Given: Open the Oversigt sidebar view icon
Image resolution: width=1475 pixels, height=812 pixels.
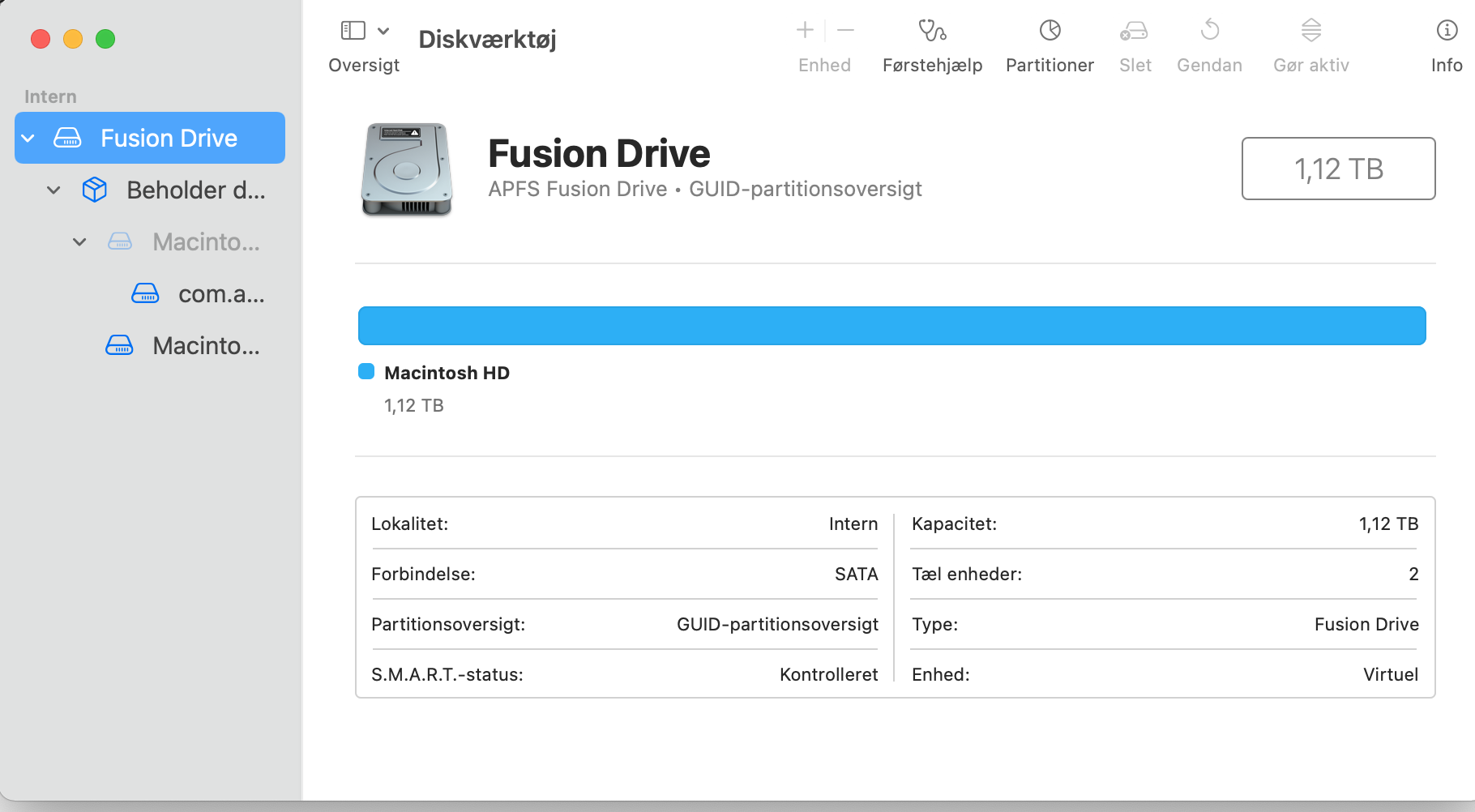Looking at the screenshot, I should [x=353, y=31].
